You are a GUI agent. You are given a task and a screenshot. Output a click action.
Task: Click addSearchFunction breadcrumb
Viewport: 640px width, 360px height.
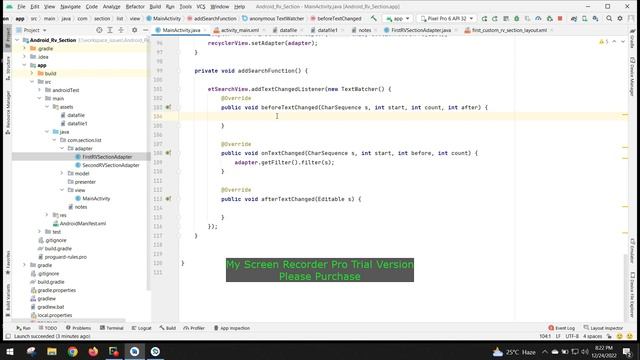211,18
